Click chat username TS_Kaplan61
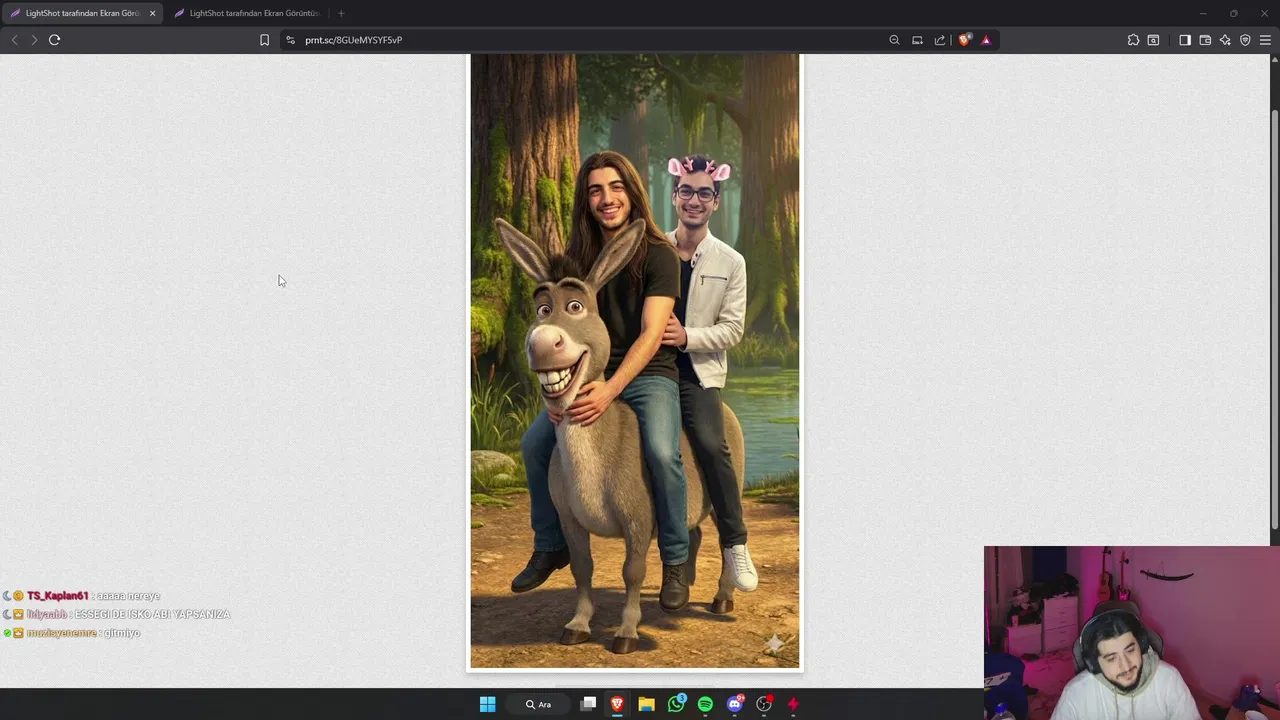The width and height of the screenshot is (1280, 720). pyautogui.click(x=58, y=596)
